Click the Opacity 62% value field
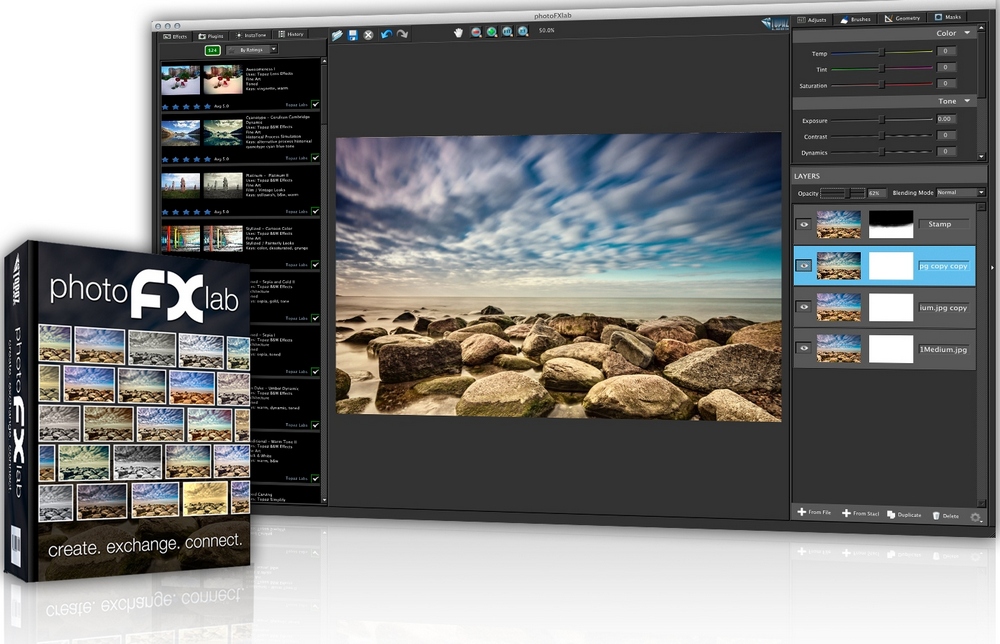 (875, 193)
